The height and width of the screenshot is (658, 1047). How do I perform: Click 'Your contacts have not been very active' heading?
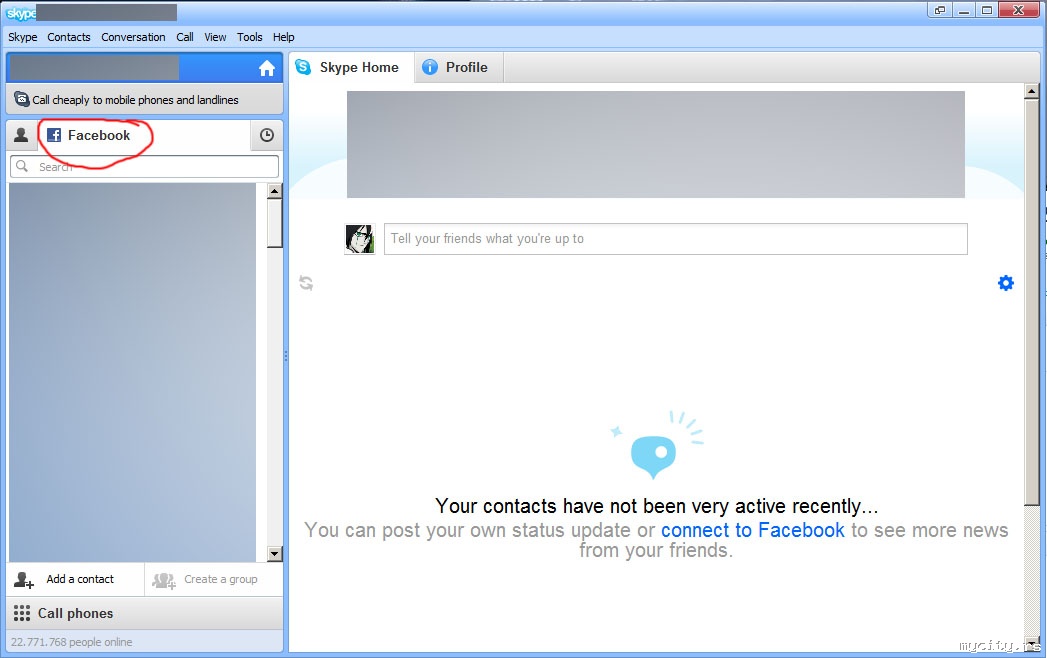click(656, 506)
